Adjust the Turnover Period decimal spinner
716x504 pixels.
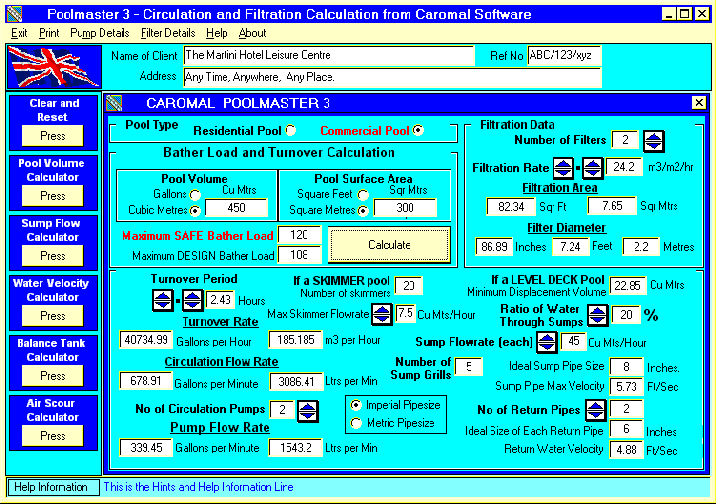[x=192, y=300]
